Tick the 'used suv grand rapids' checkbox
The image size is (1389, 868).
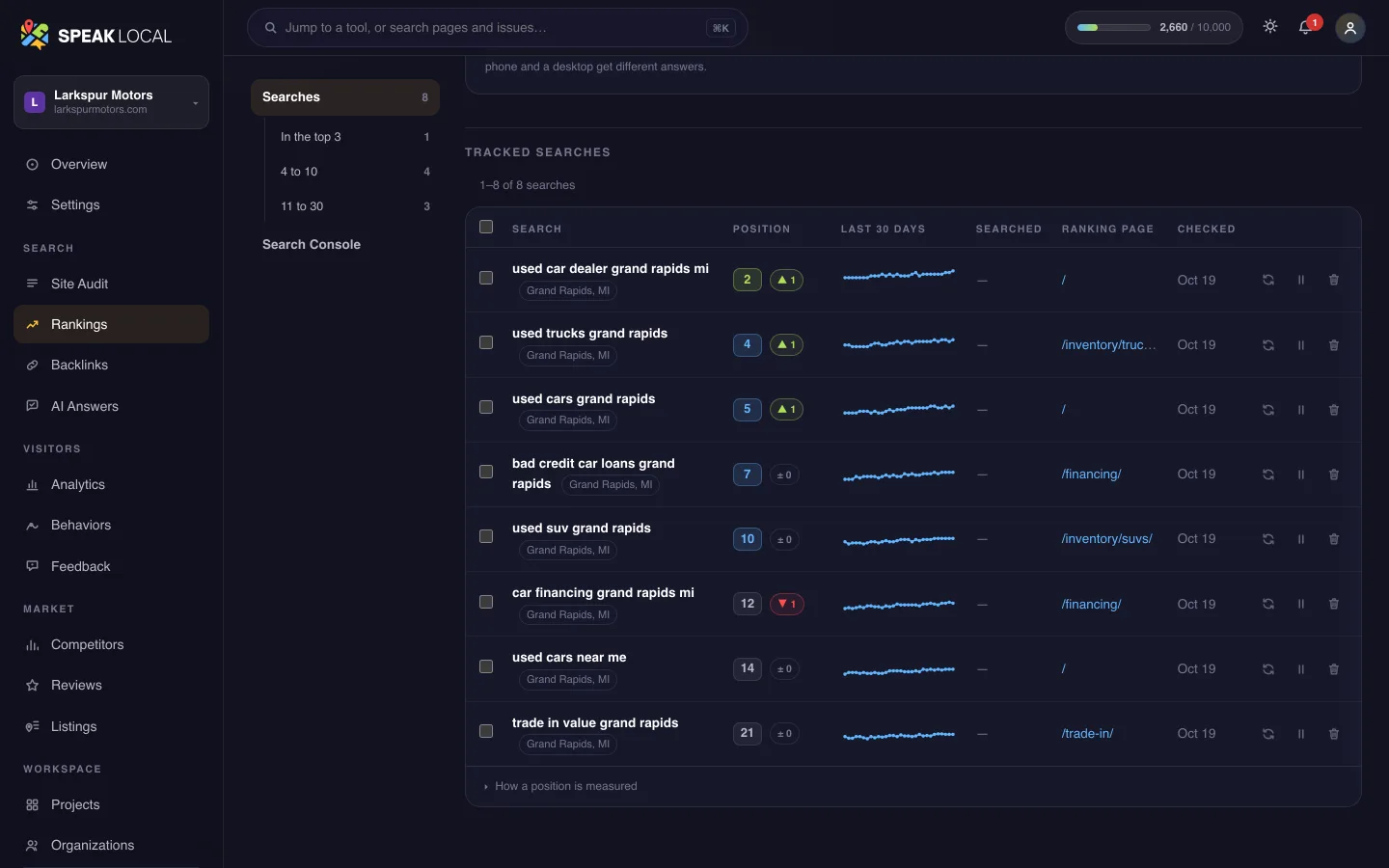pyautogui.click(x=486, y=536)
